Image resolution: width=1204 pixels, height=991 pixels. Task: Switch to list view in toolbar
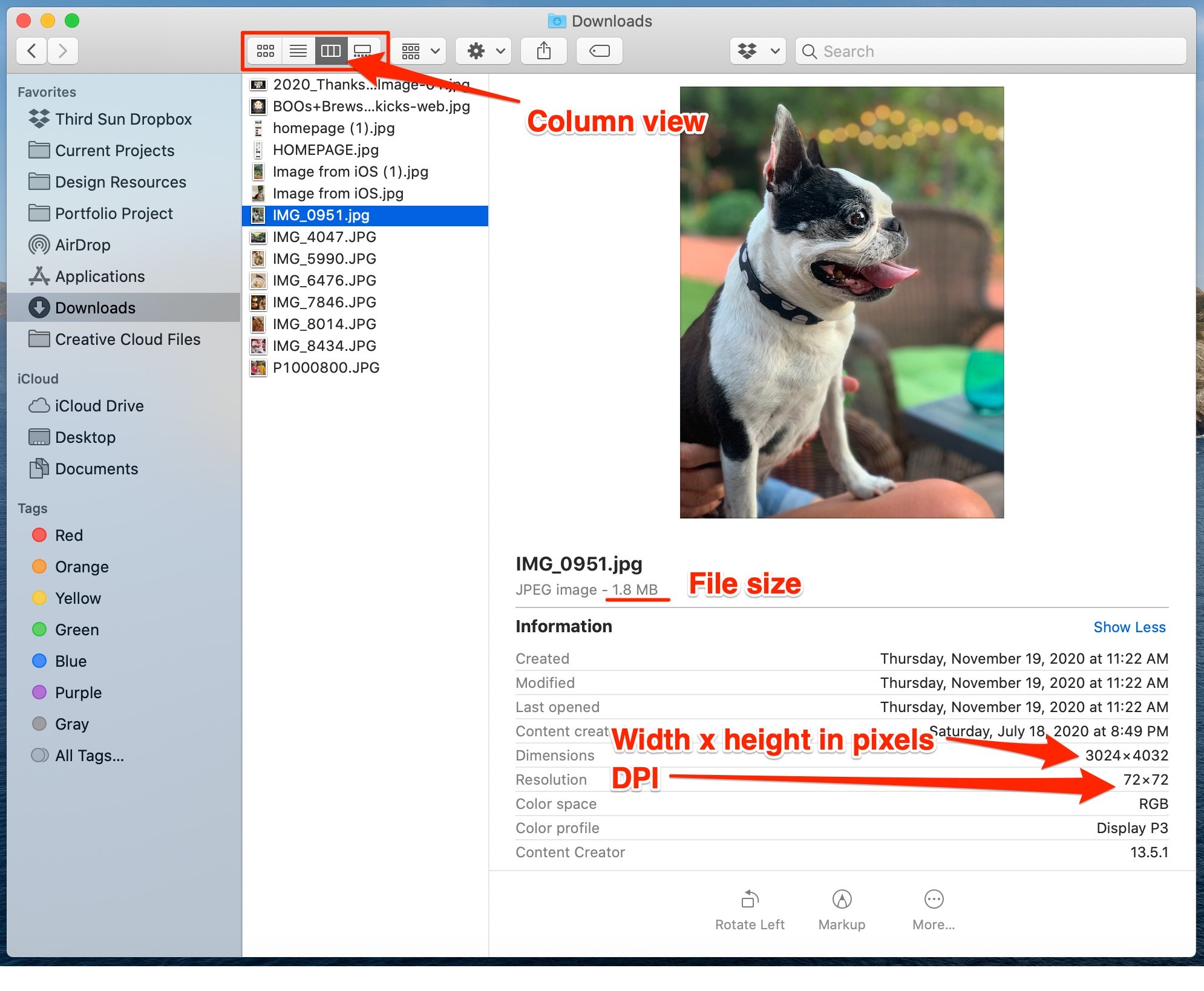pyautogui.click(x=298, y=51)
